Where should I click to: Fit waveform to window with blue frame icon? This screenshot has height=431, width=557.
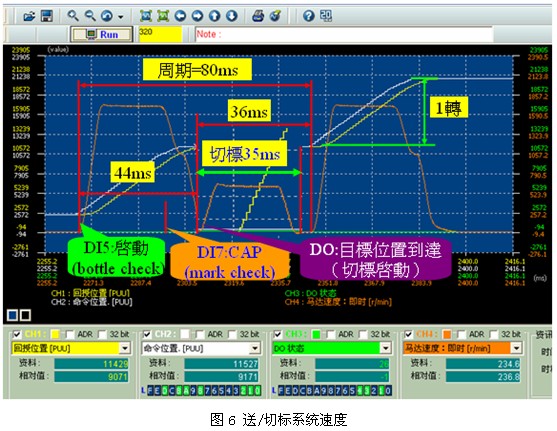(x=146, y=16)
